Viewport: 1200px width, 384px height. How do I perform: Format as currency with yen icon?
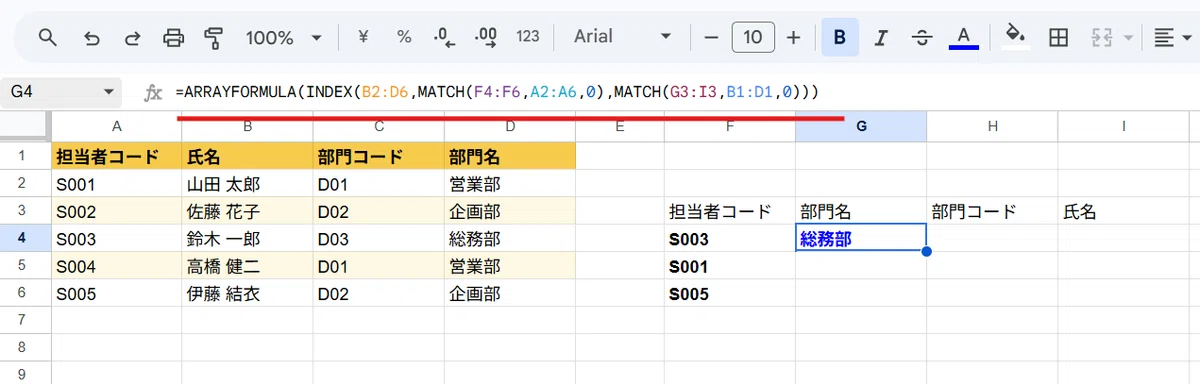click(363, 37)
